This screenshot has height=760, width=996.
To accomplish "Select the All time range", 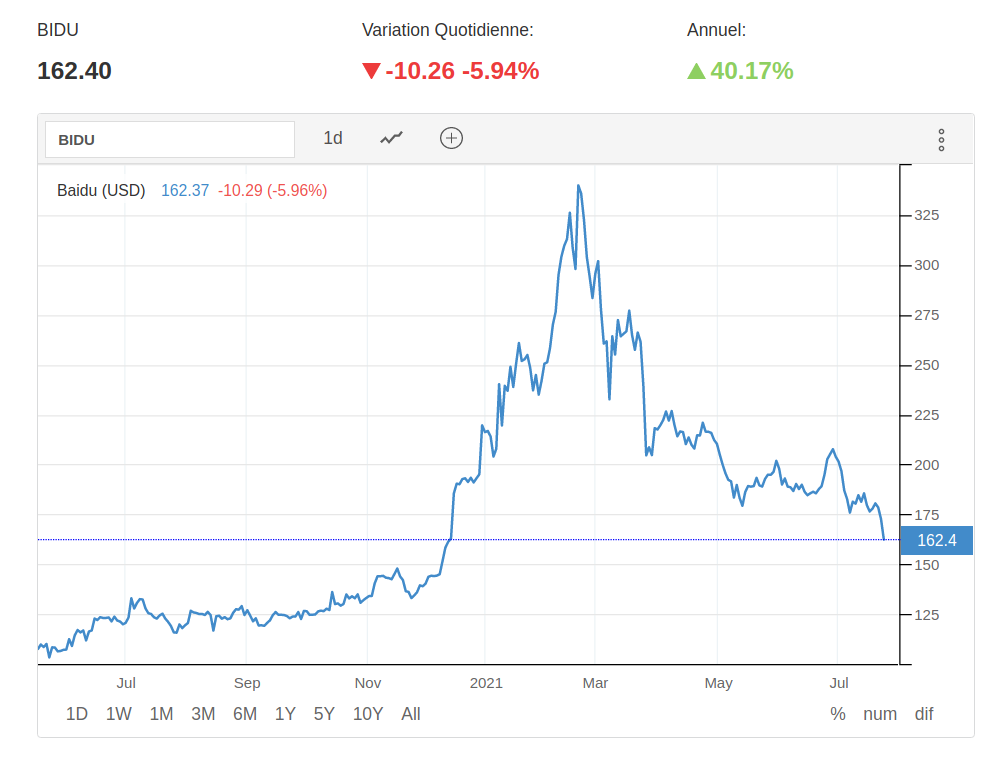I will (x=411, y=714).
